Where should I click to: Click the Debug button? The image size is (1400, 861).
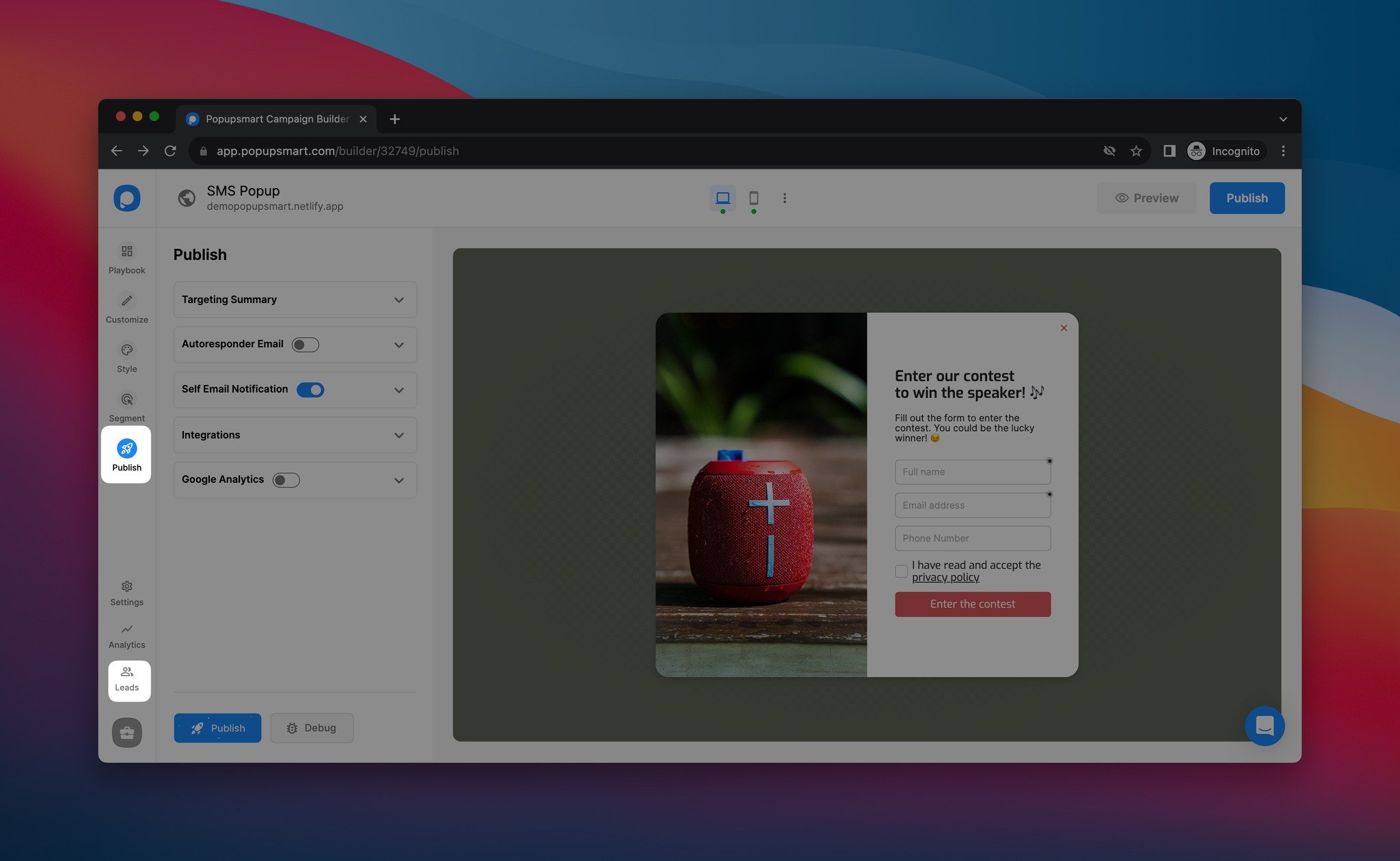pyautogui.click(x=312, y=728)
